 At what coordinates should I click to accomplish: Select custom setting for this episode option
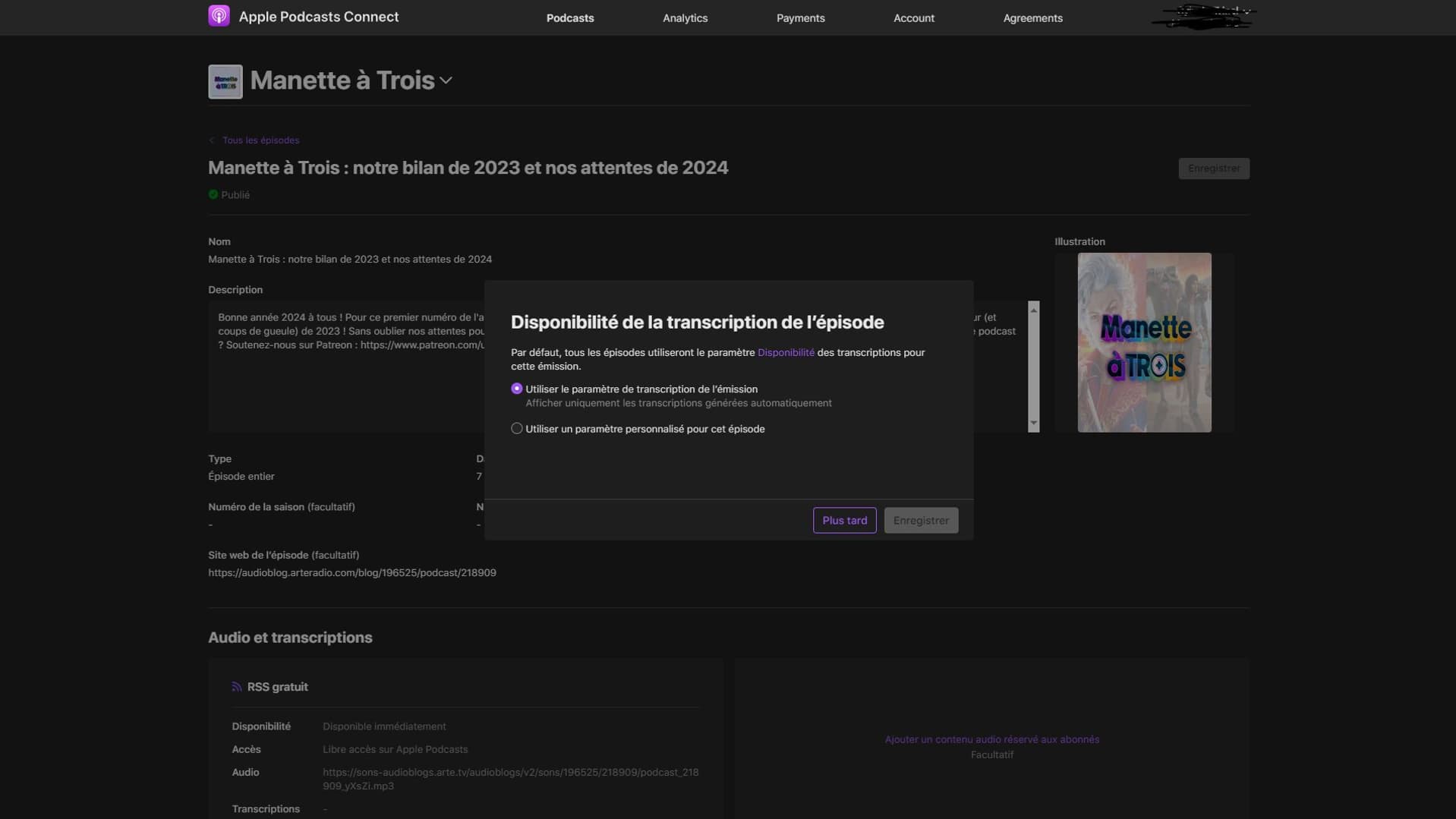(x=517, y=429)
